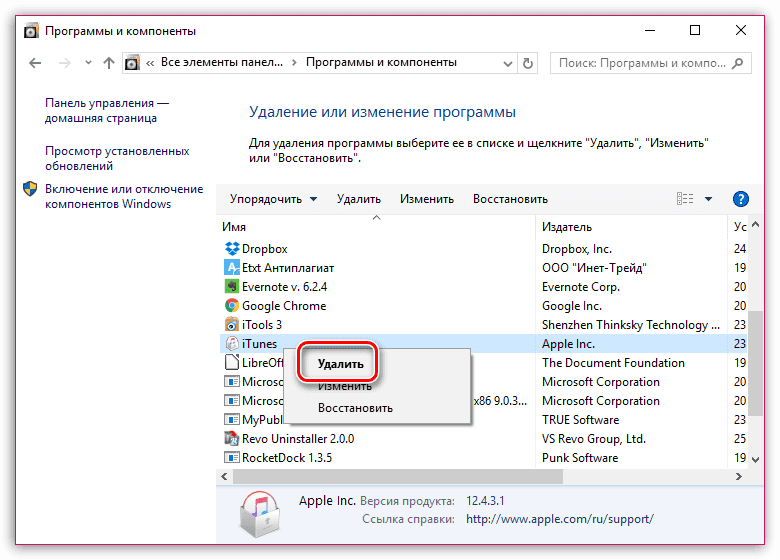Click Все элементы панели breadcrumb

coord(222,62)
